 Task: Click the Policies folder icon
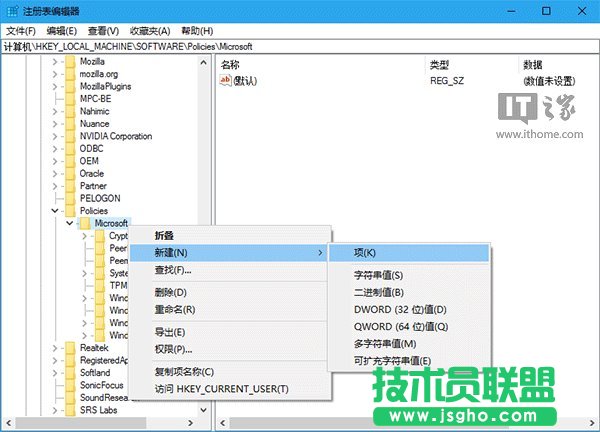[70, 211]
